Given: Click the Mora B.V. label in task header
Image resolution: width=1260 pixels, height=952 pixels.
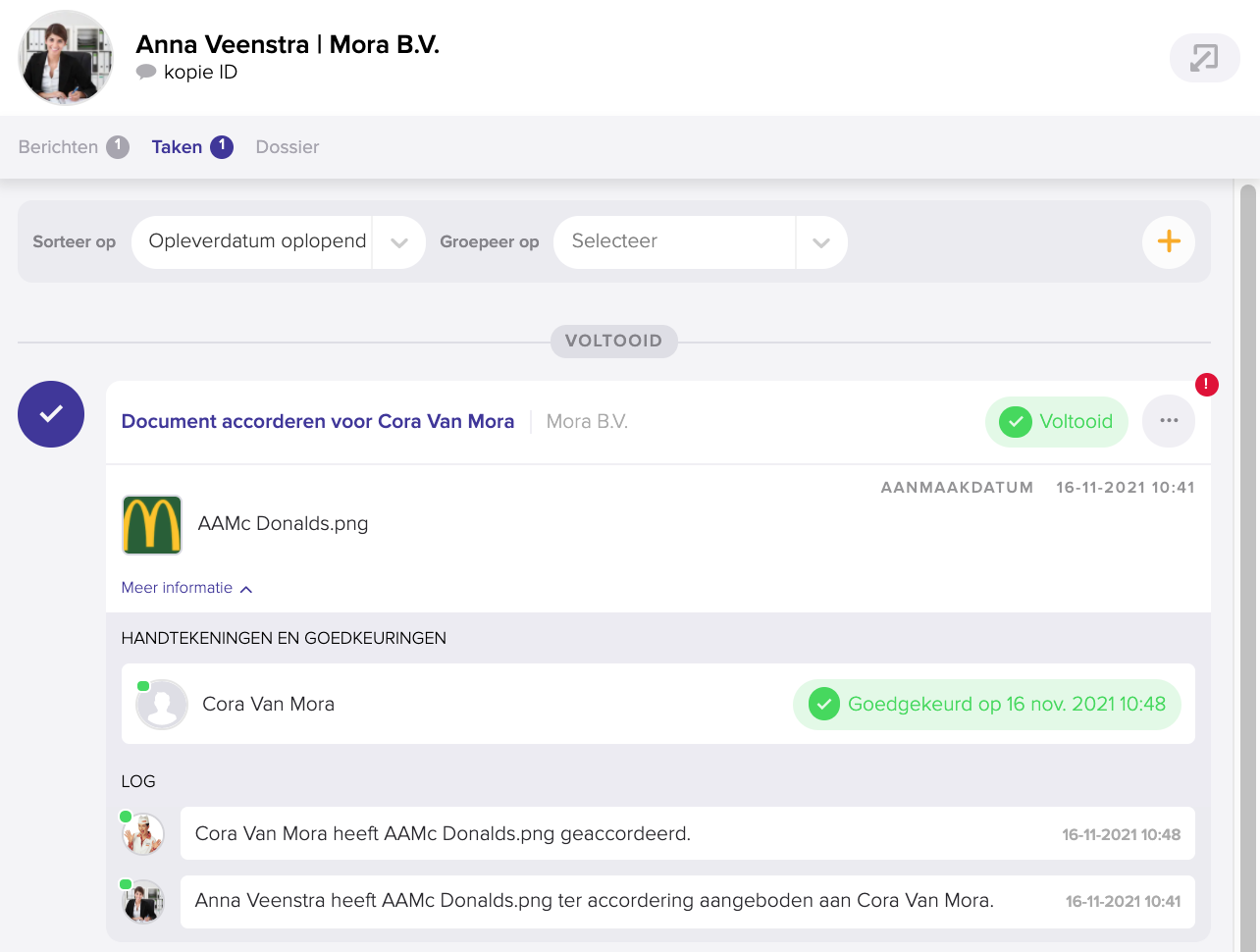Looking at the screenshot, I should click(x=587, y=421).
